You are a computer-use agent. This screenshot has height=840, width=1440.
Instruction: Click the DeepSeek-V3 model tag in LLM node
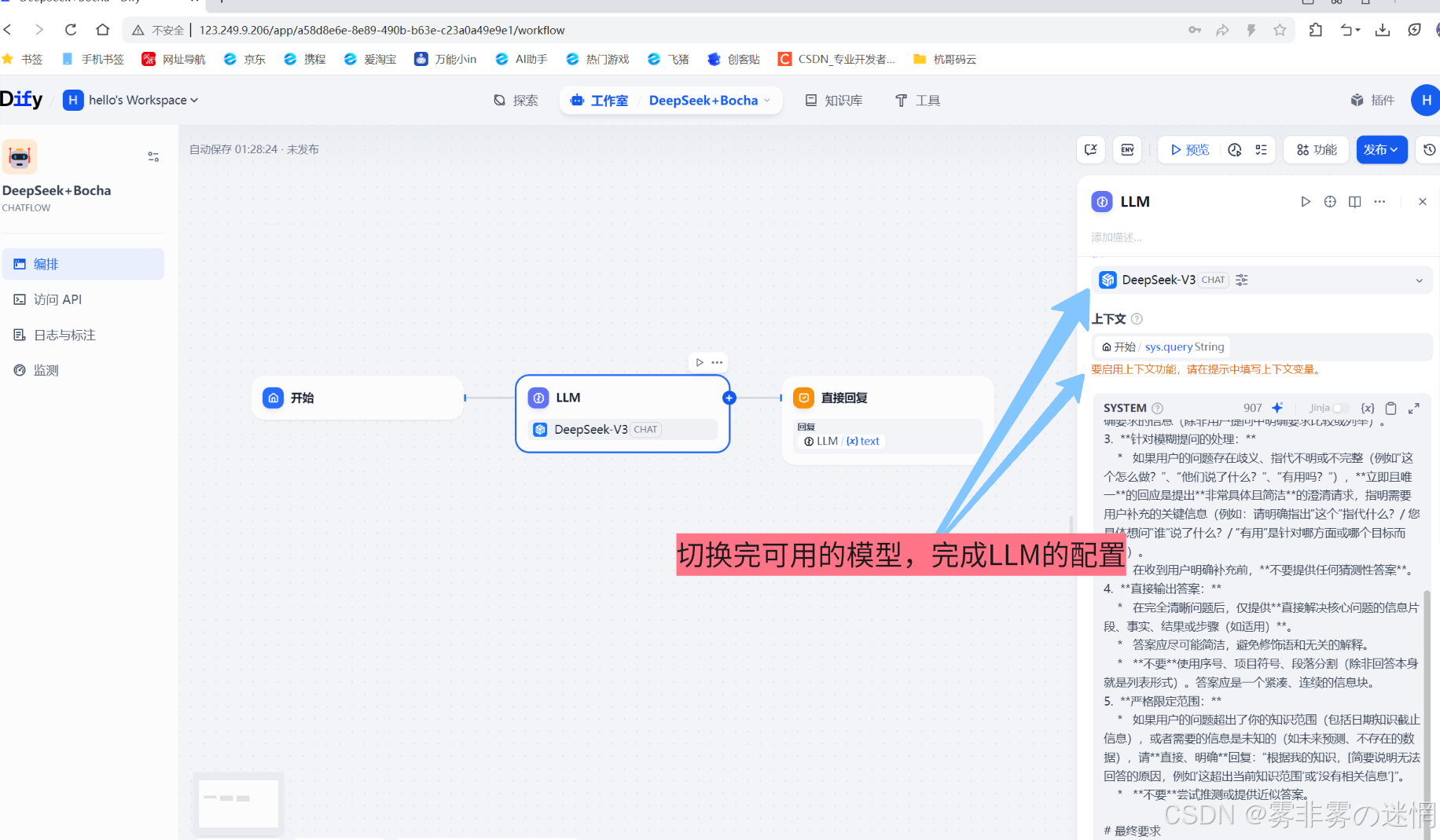point(623,429)
